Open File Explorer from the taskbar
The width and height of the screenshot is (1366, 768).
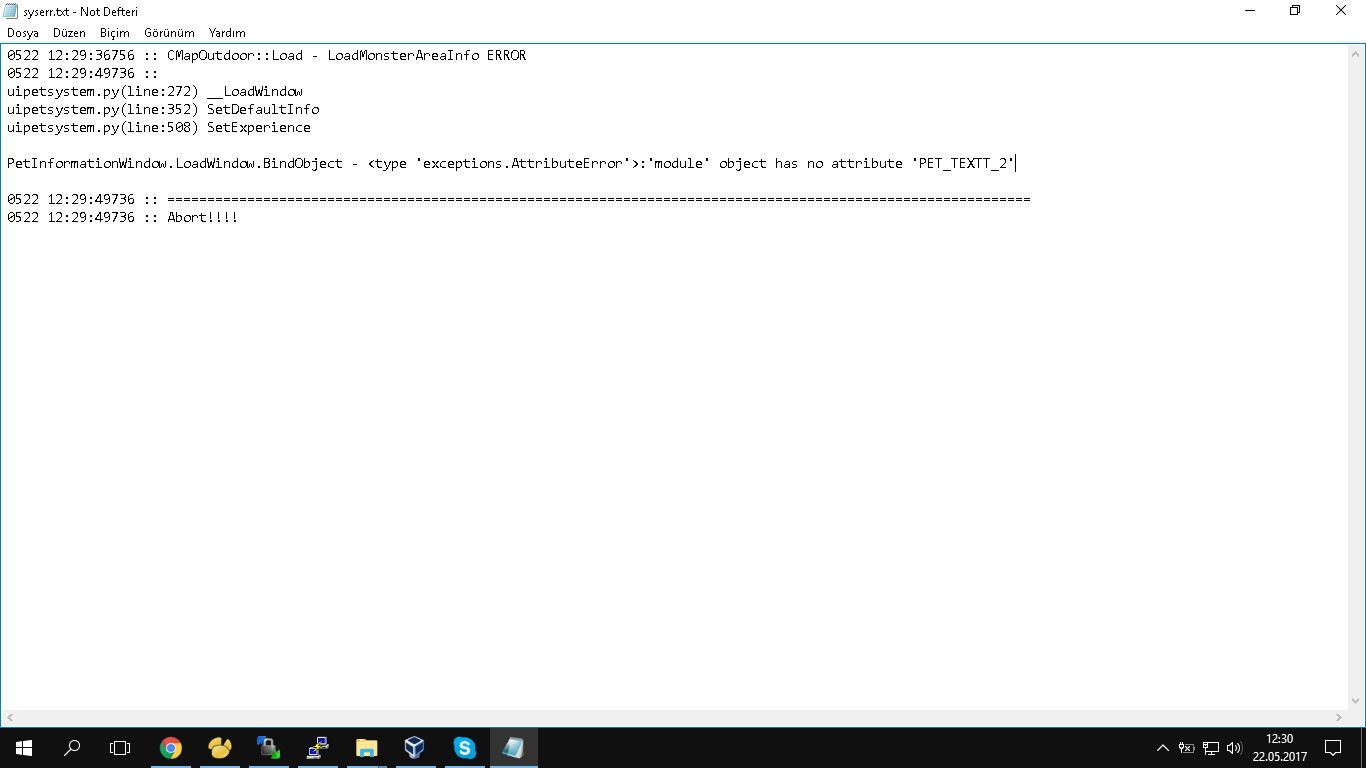367,747
